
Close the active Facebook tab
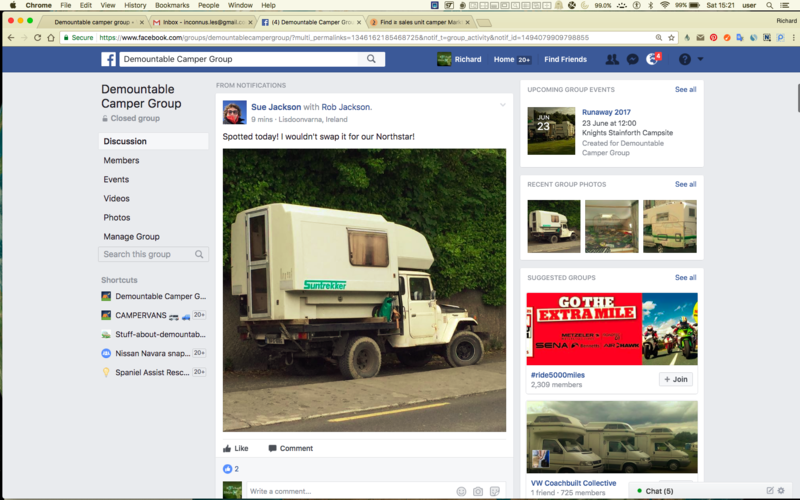[x=359, y=22]
